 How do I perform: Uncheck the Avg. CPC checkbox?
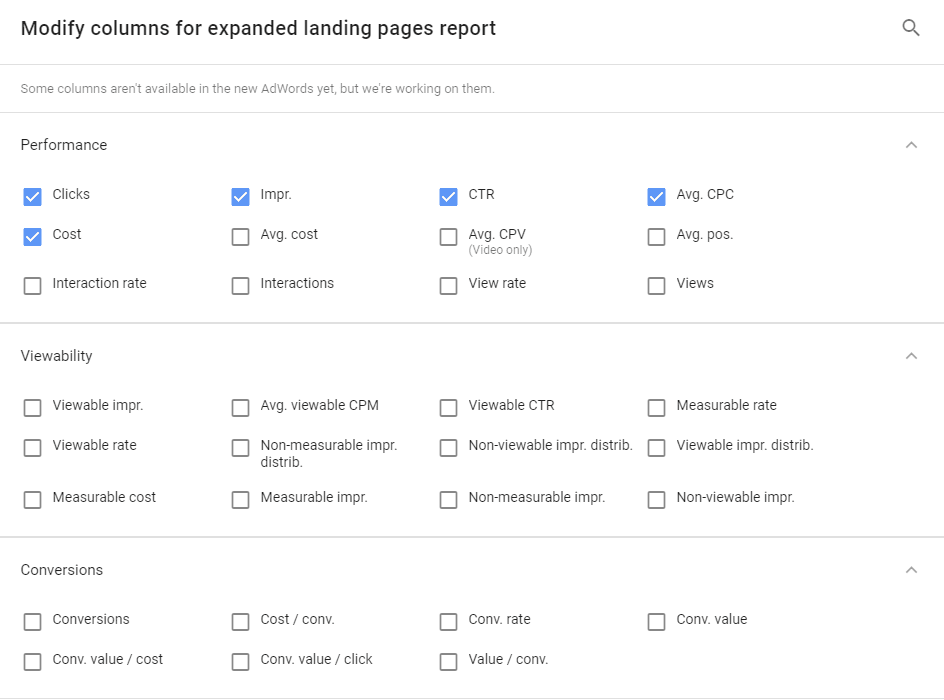657,197
